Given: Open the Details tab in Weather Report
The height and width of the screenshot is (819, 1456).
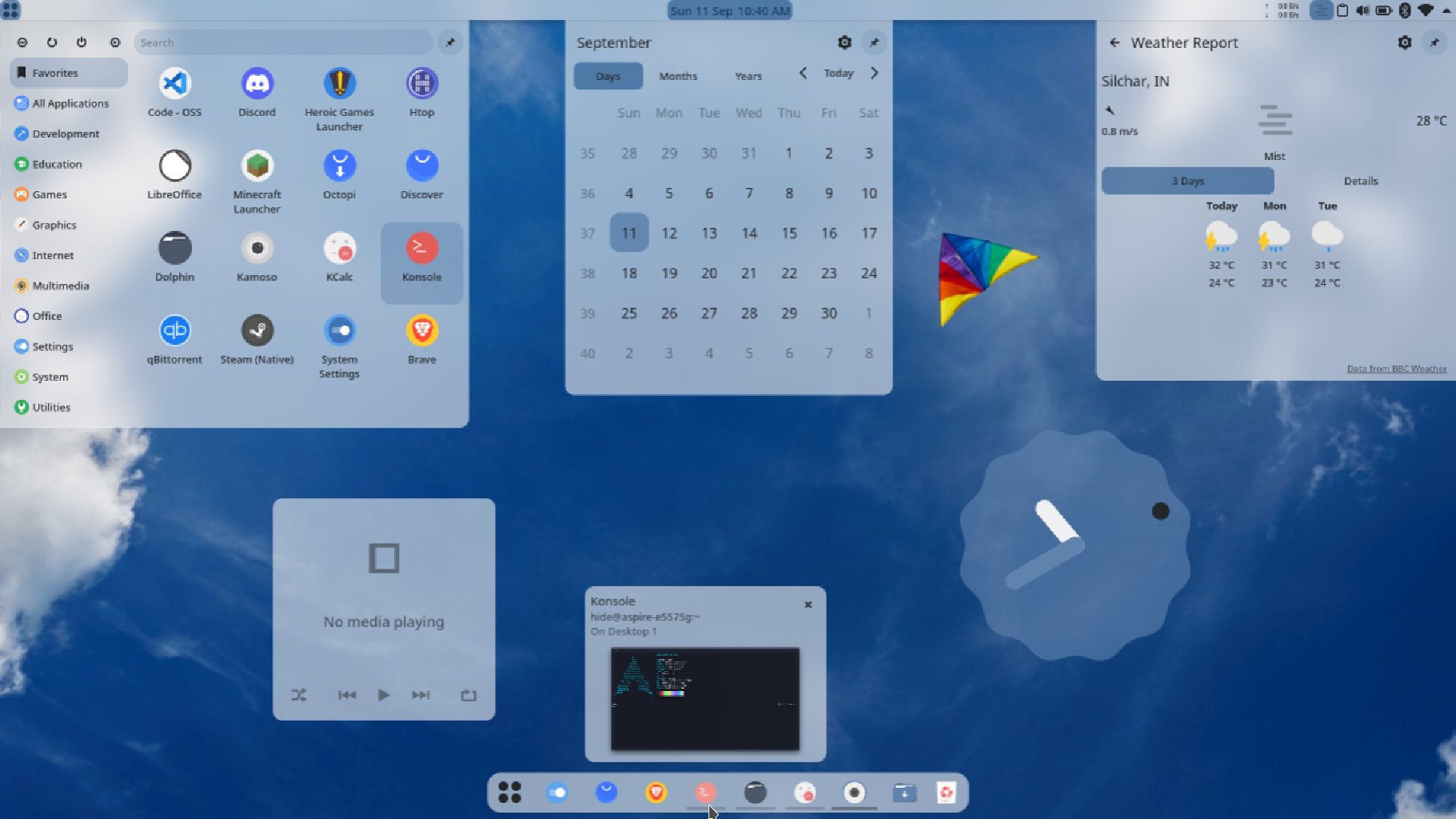Looking at the screenshot, I should 1359,181.
